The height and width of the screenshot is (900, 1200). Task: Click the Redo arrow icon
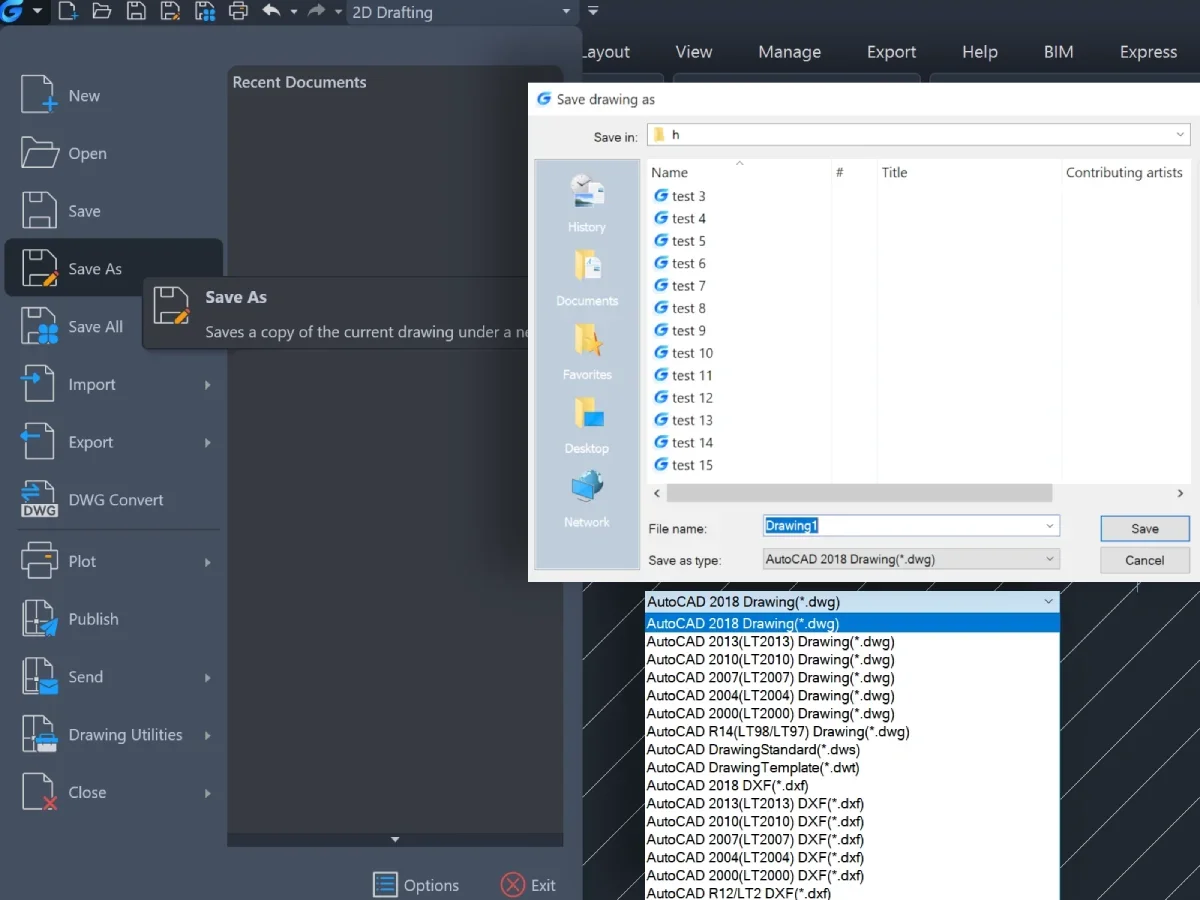pyautogui.click(x=316, y=11)
